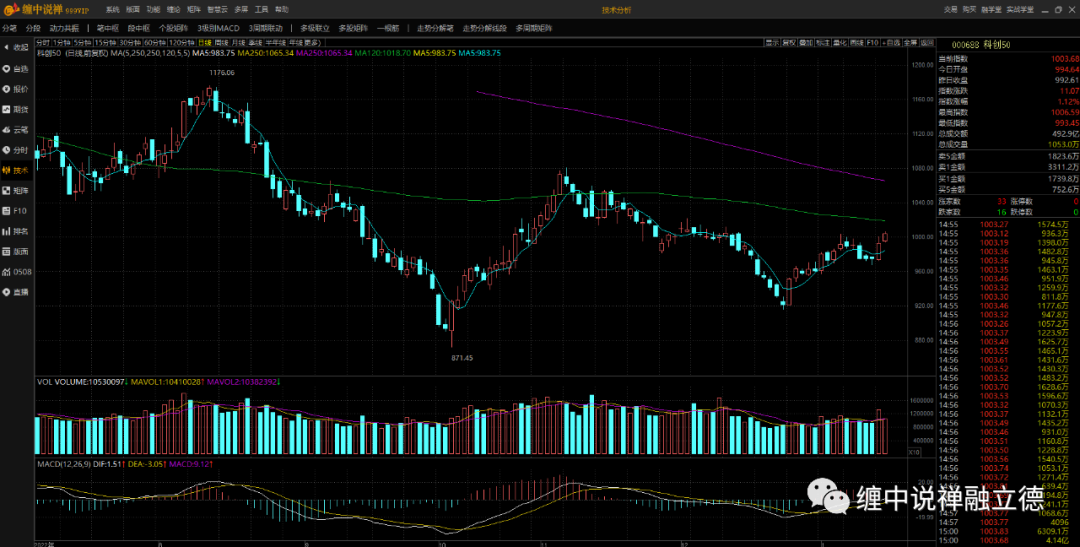This screenshot has width=1080, height=547.
Task: Select 多级联立 toolbar item
Action: (315, 29)
